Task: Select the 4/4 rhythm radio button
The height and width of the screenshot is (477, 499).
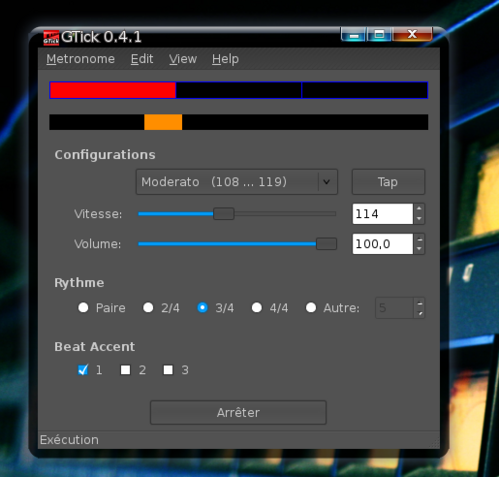Action: coord(257,308)
